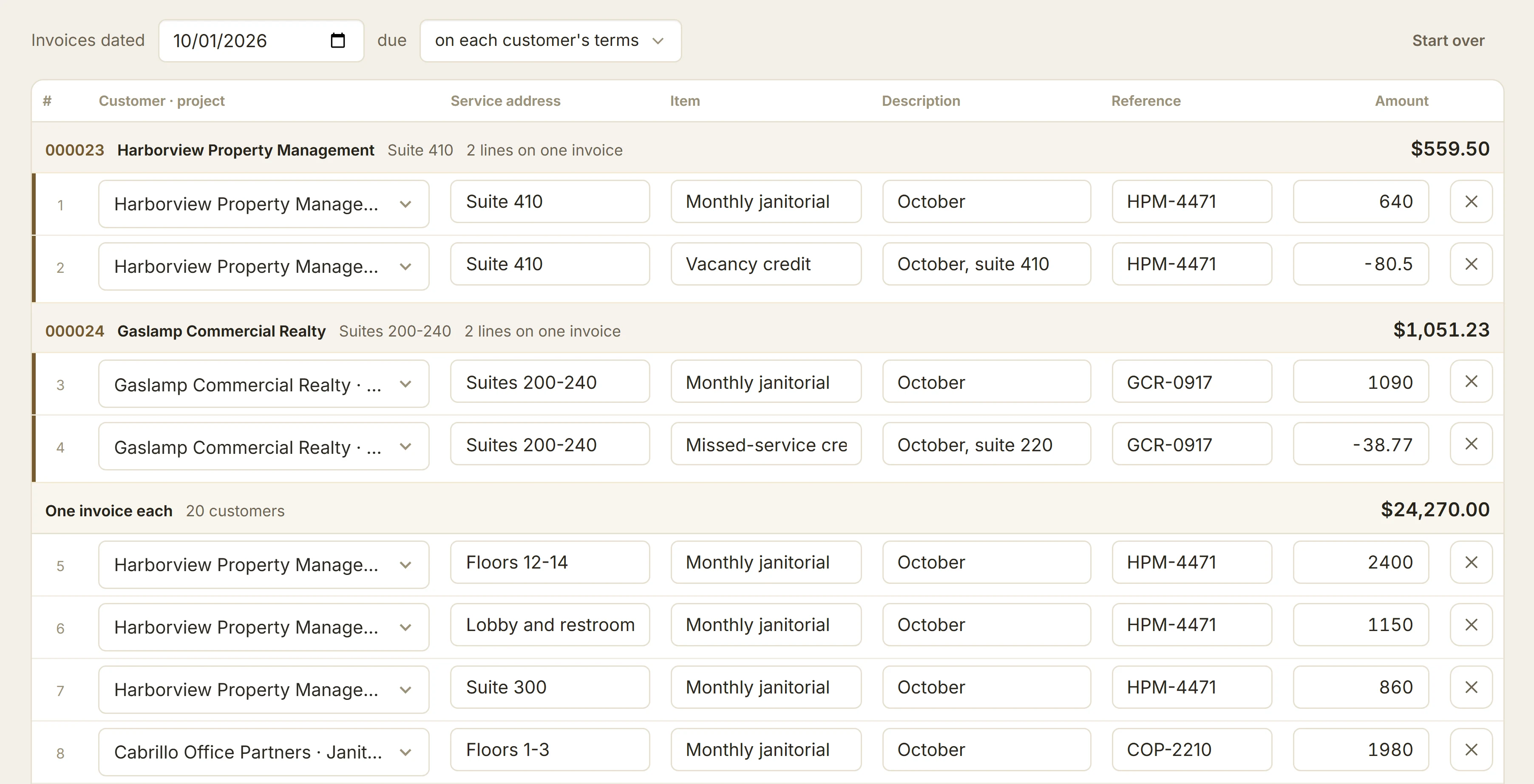This screenshot has width=1534, height=784.
Task: Open customer dropdown on line 5
Action: 263,565
